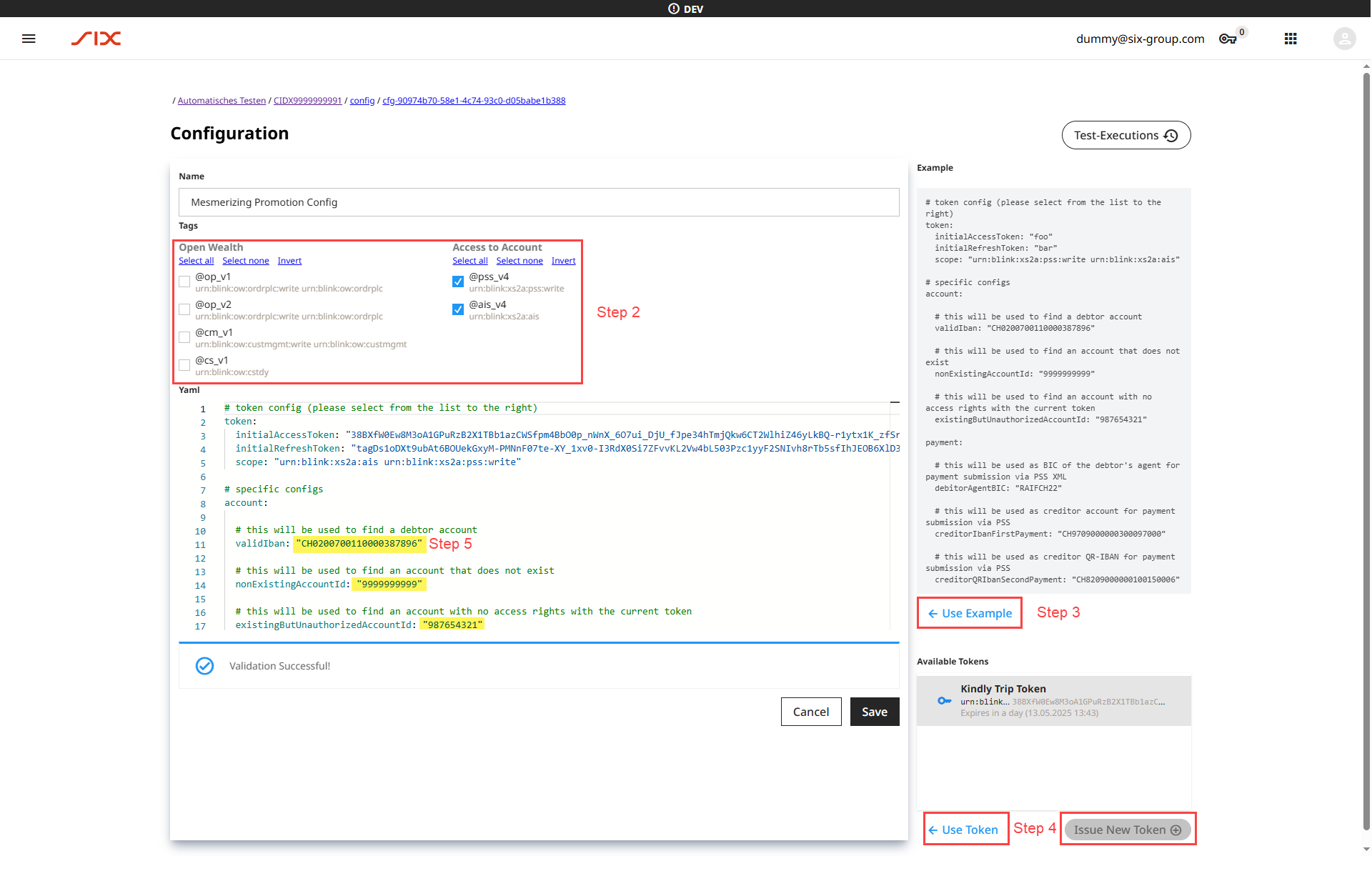Screen dimensions: 1372x871
Task: Click creditorIbanFirstPayment line in Example
Action: [1050, 534]
